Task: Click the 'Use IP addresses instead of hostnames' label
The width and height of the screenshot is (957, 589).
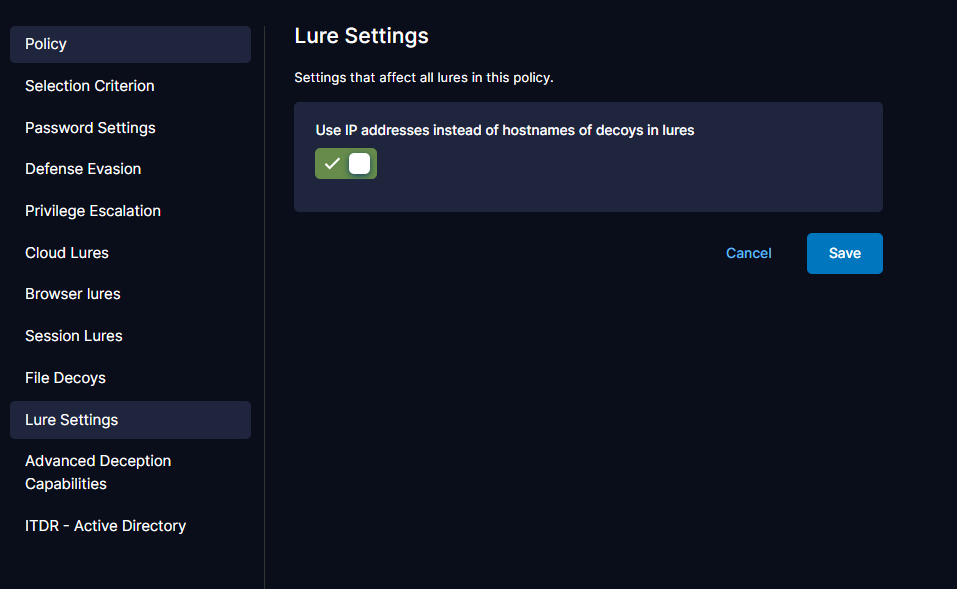Action: click(505, 130)
